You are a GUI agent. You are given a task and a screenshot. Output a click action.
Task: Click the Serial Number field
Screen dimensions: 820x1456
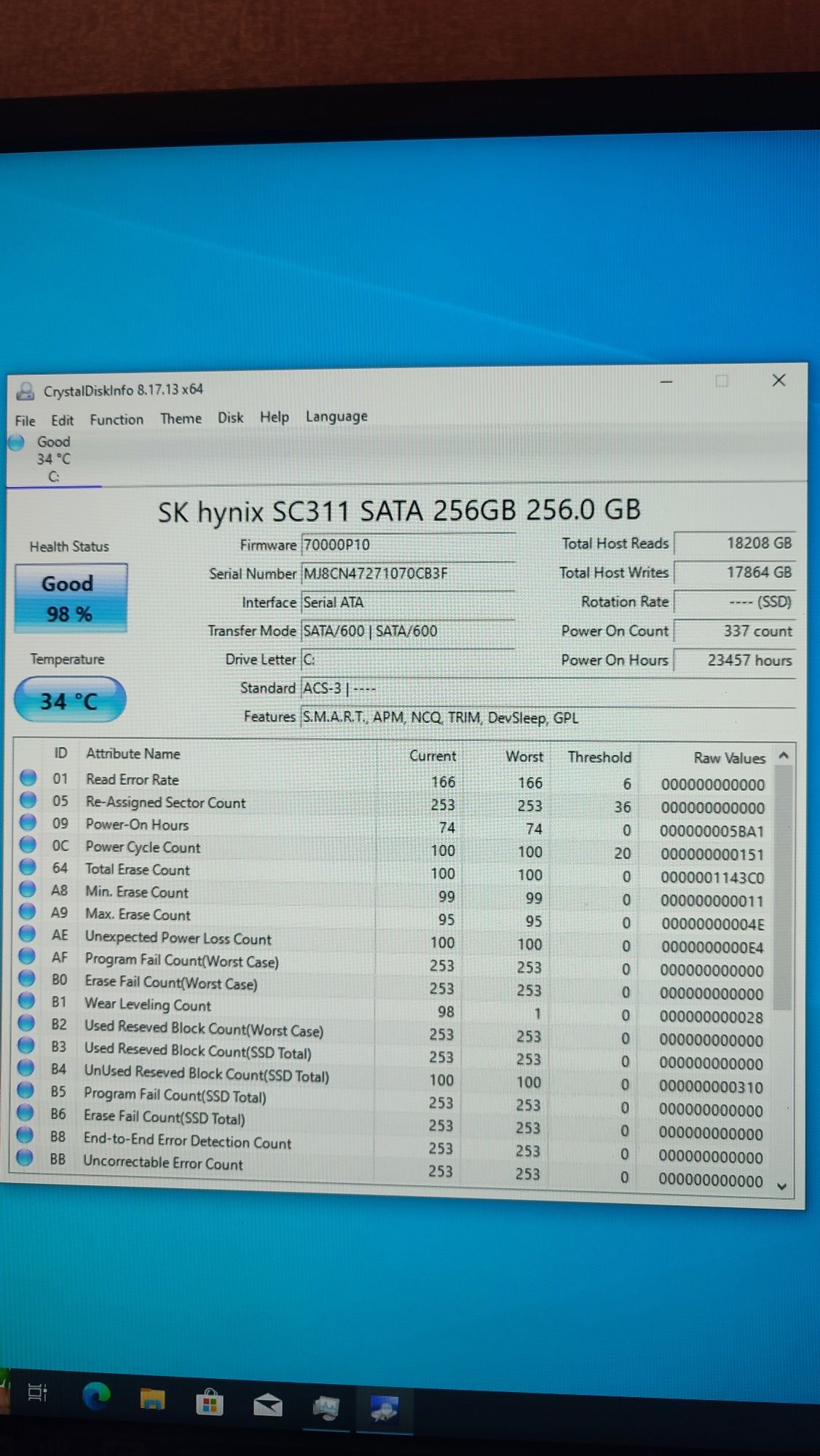[408, 573]
